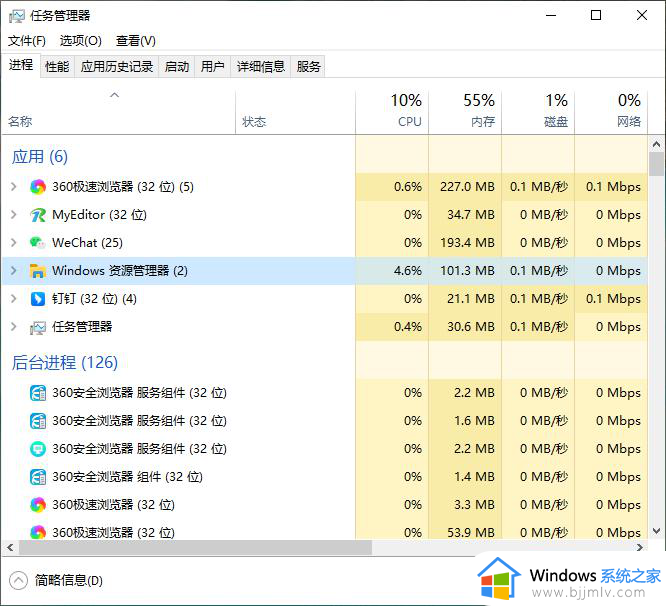Viewport: 666px width, 606px height.
Task: Sort processes by CPU column header
Action: [392, 113]
